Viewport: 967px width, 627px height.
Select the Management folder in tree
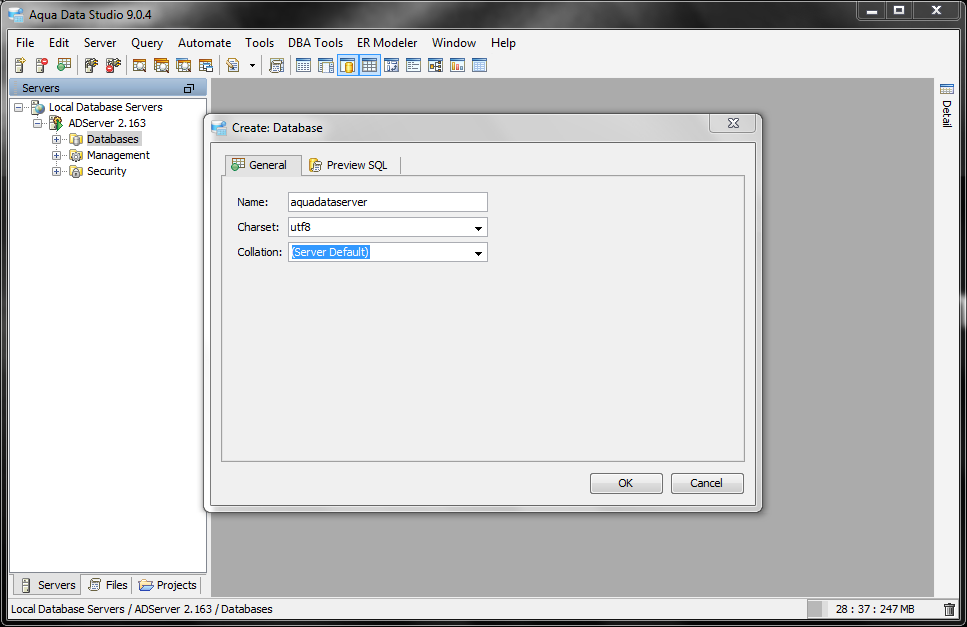(118, 155)
